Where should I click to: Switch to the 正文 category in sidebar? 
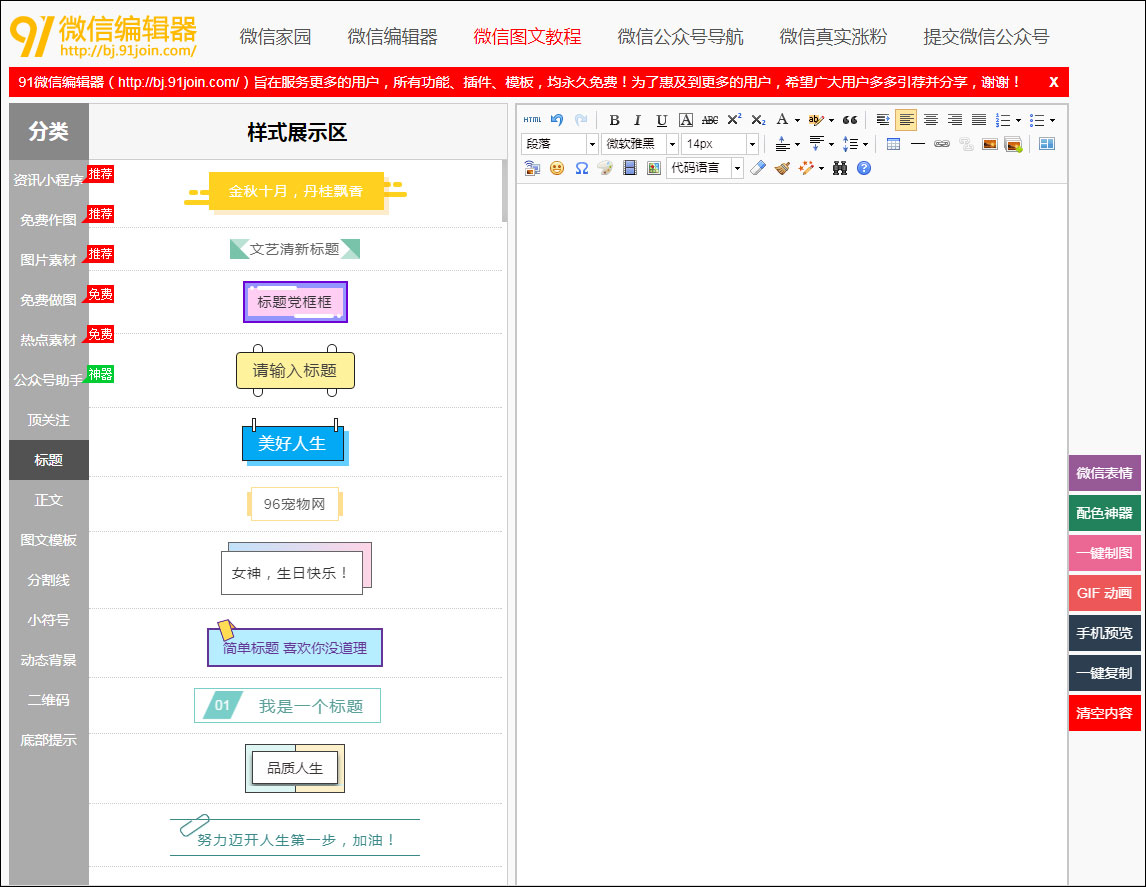48,499
